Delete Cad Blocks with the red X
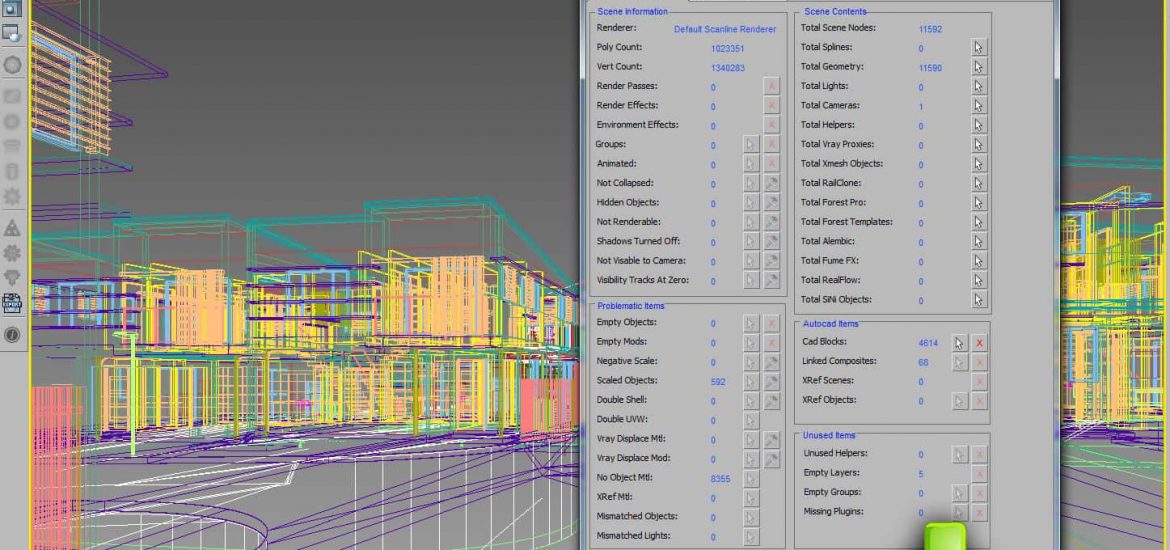Screen dimensions: 1170x550 979,342
